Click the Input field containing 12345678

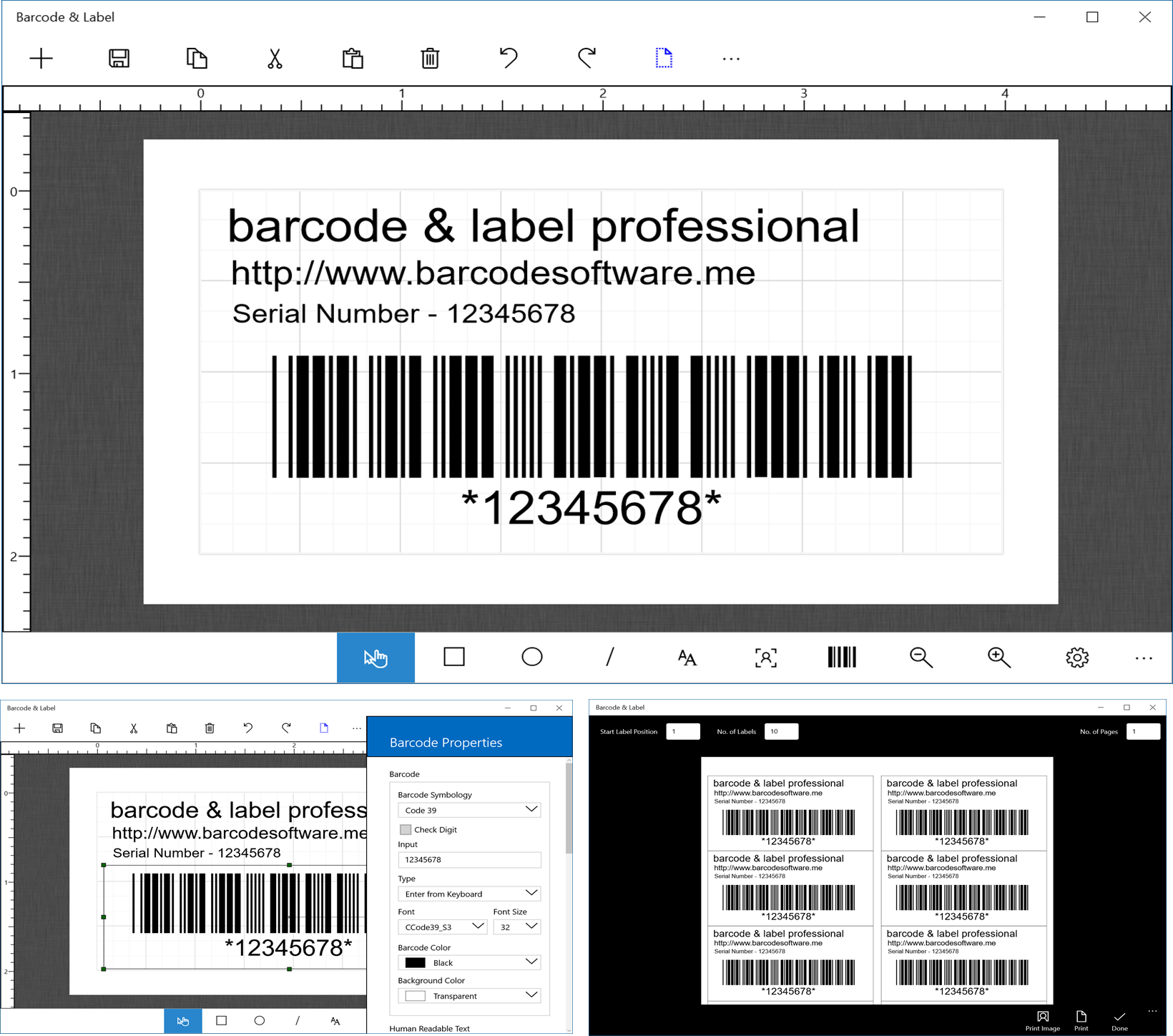point(468,859)
